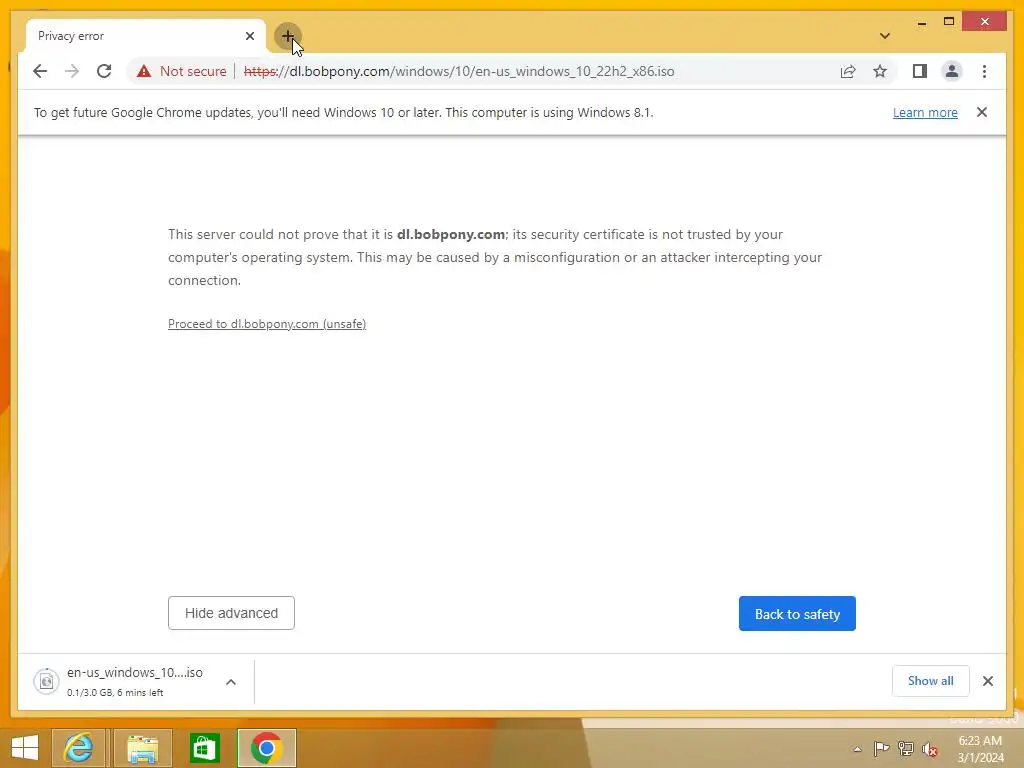Screen dimensions: 1024x768
Task: Open the taskbar clock showing 6:23 AM
Action: click(980, 749)
